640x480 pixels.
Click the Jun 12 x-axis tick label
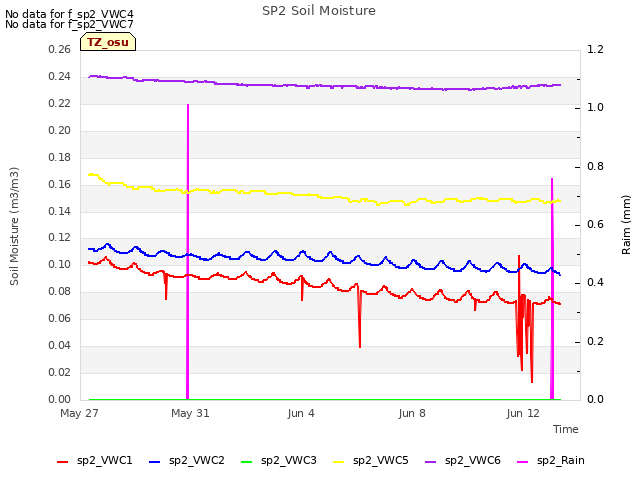pyautogui.click(x=523, y=413)
